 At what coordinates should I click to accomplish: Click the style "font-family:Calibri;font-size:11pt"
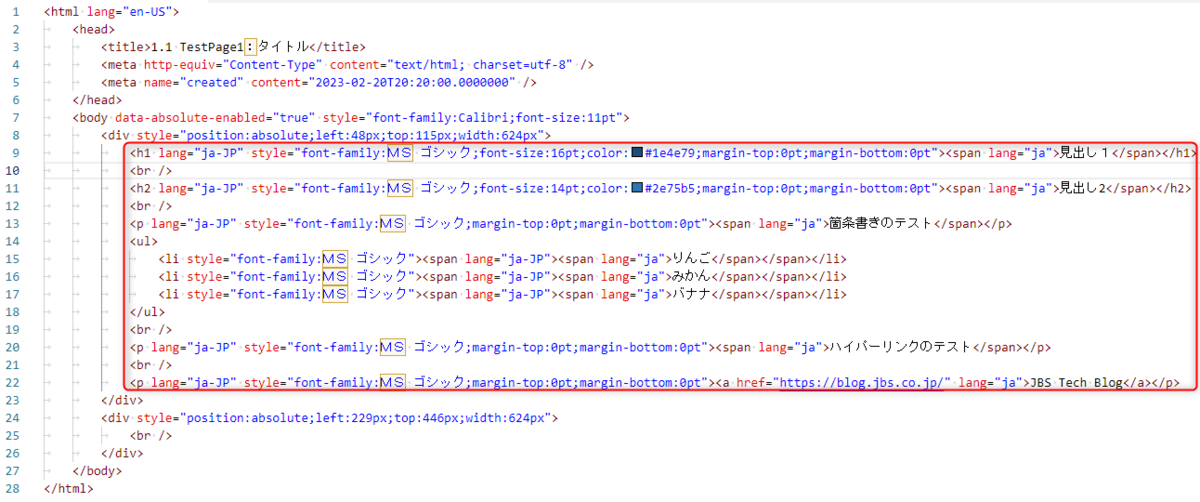(495, 118)
